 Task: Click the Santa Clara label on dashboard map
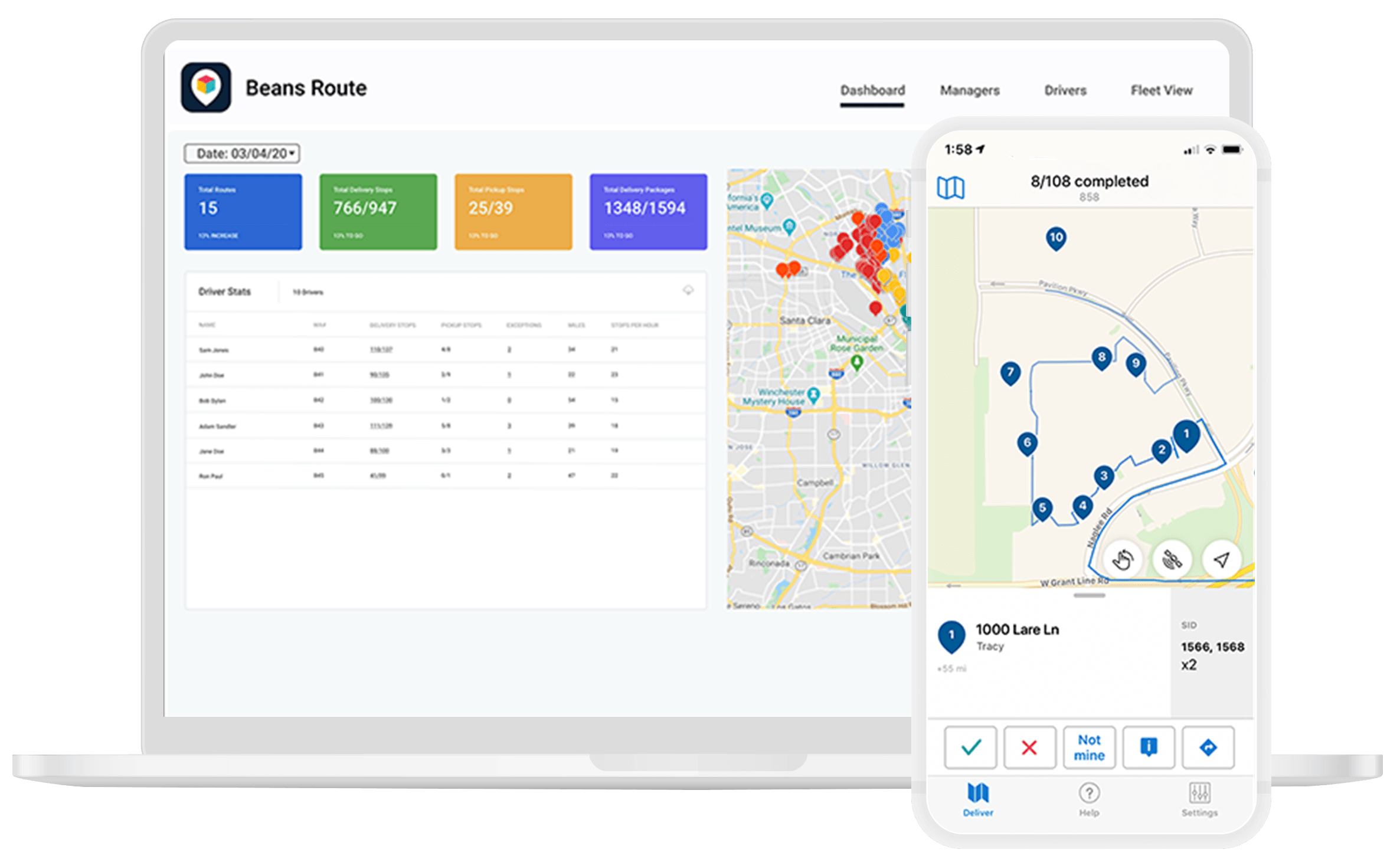pos(804,320)
